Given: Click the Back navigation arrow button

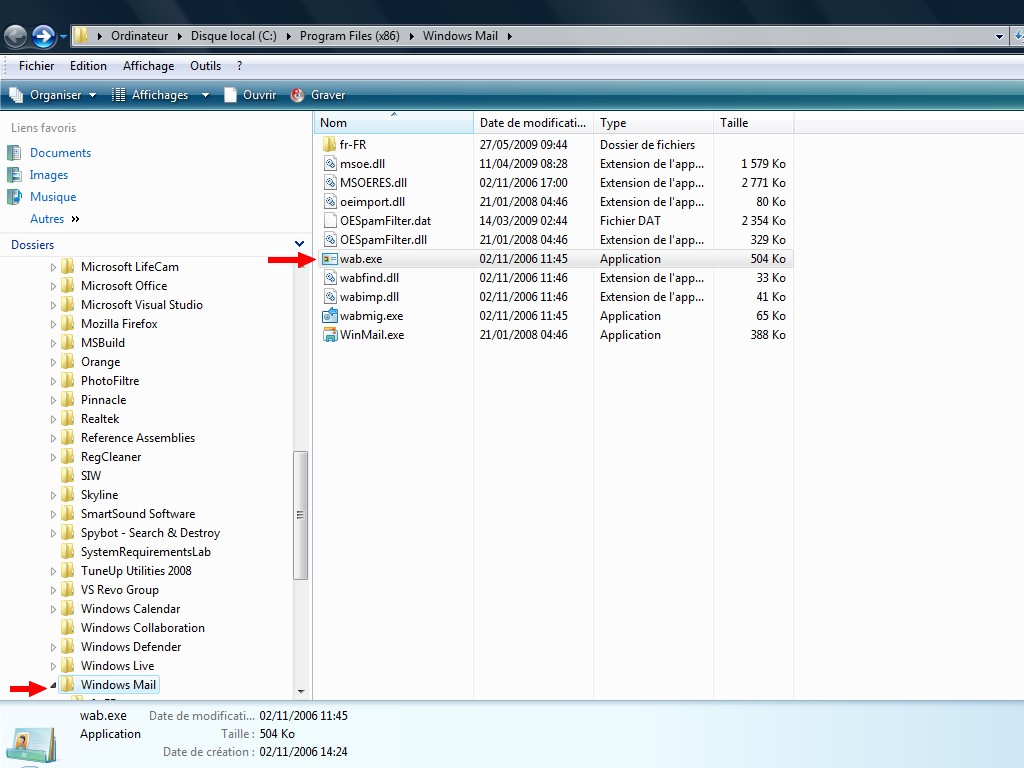Looking at the screenshot, I should 16,37.
